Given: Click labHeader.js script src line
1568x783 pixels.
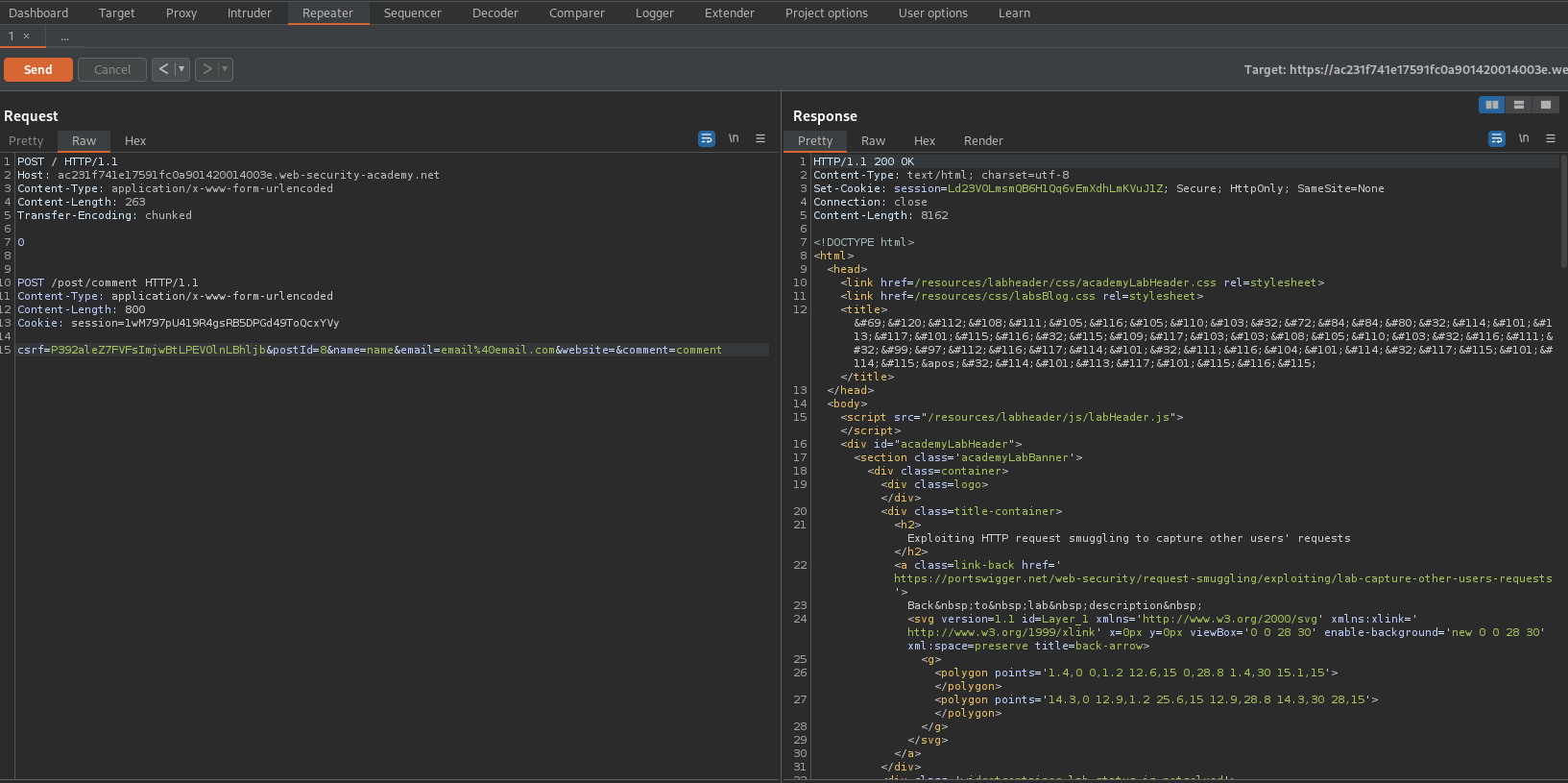Looking at the screenshot, I should [1012, 417].
